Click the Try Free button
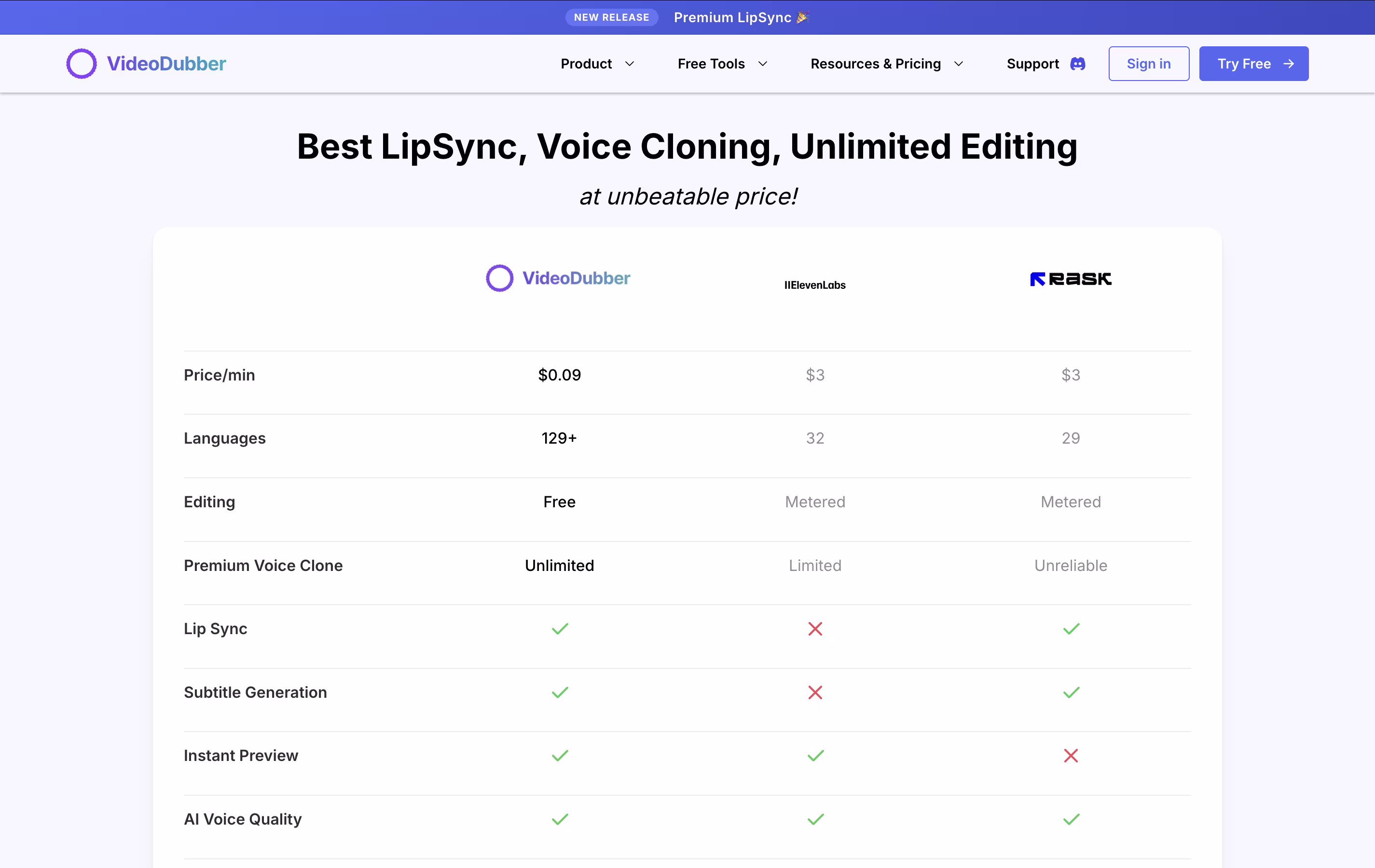 (1253, 63)
